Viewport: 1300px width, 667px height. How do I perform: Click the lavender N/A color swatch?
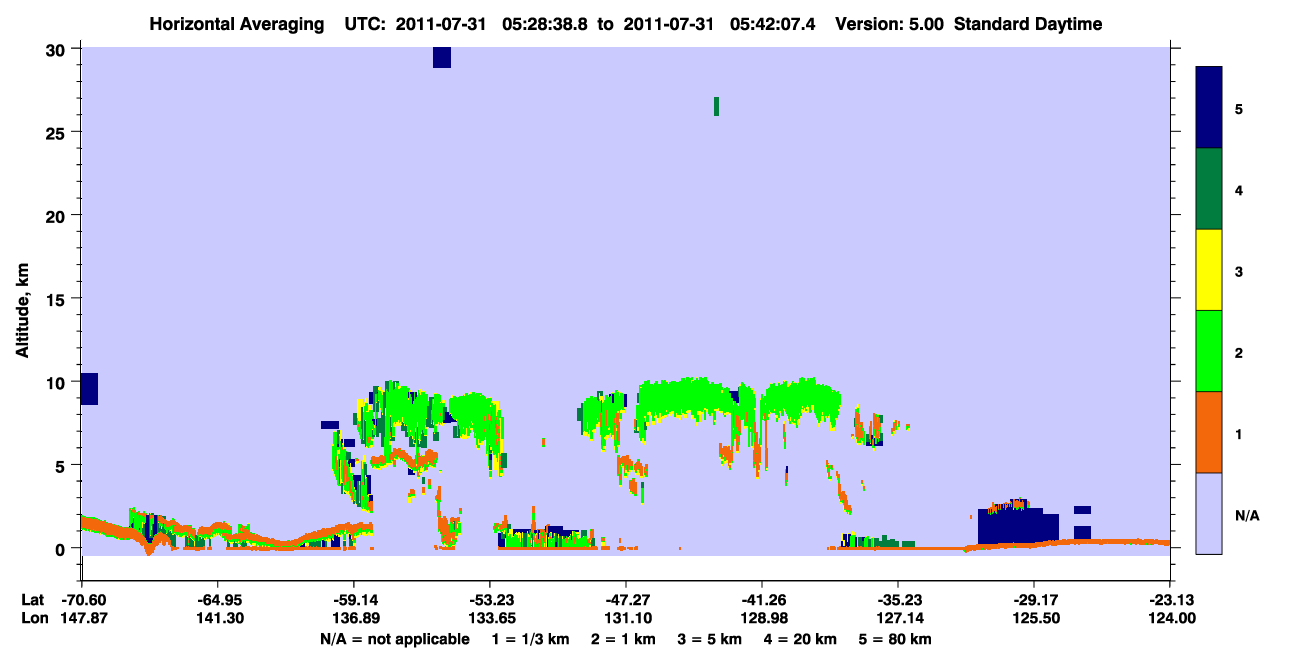tap(1209, 513)
